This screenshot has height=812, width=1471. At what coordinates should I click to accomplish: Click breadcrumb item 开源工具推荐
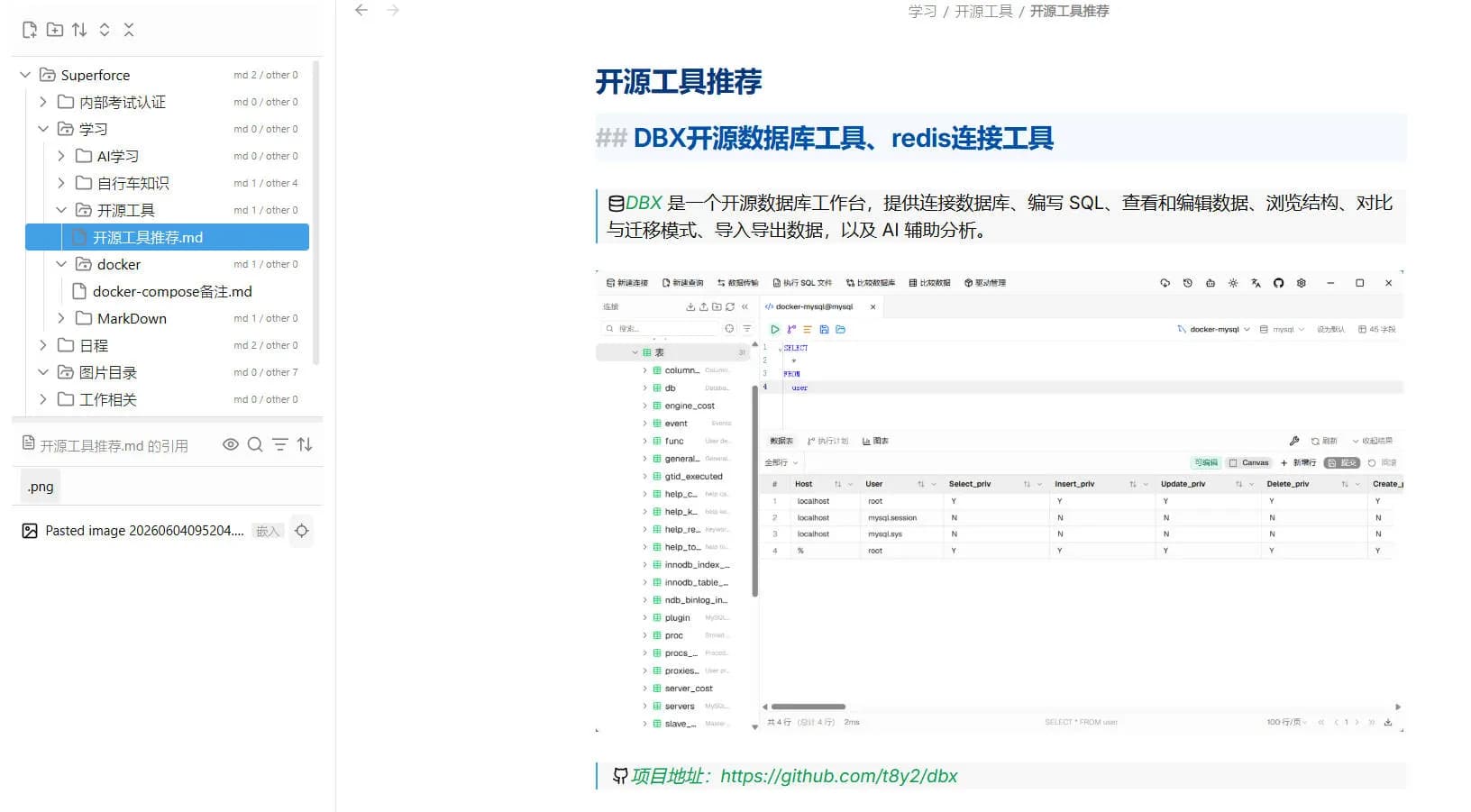pyautogui.click(x=1069, y=11)
